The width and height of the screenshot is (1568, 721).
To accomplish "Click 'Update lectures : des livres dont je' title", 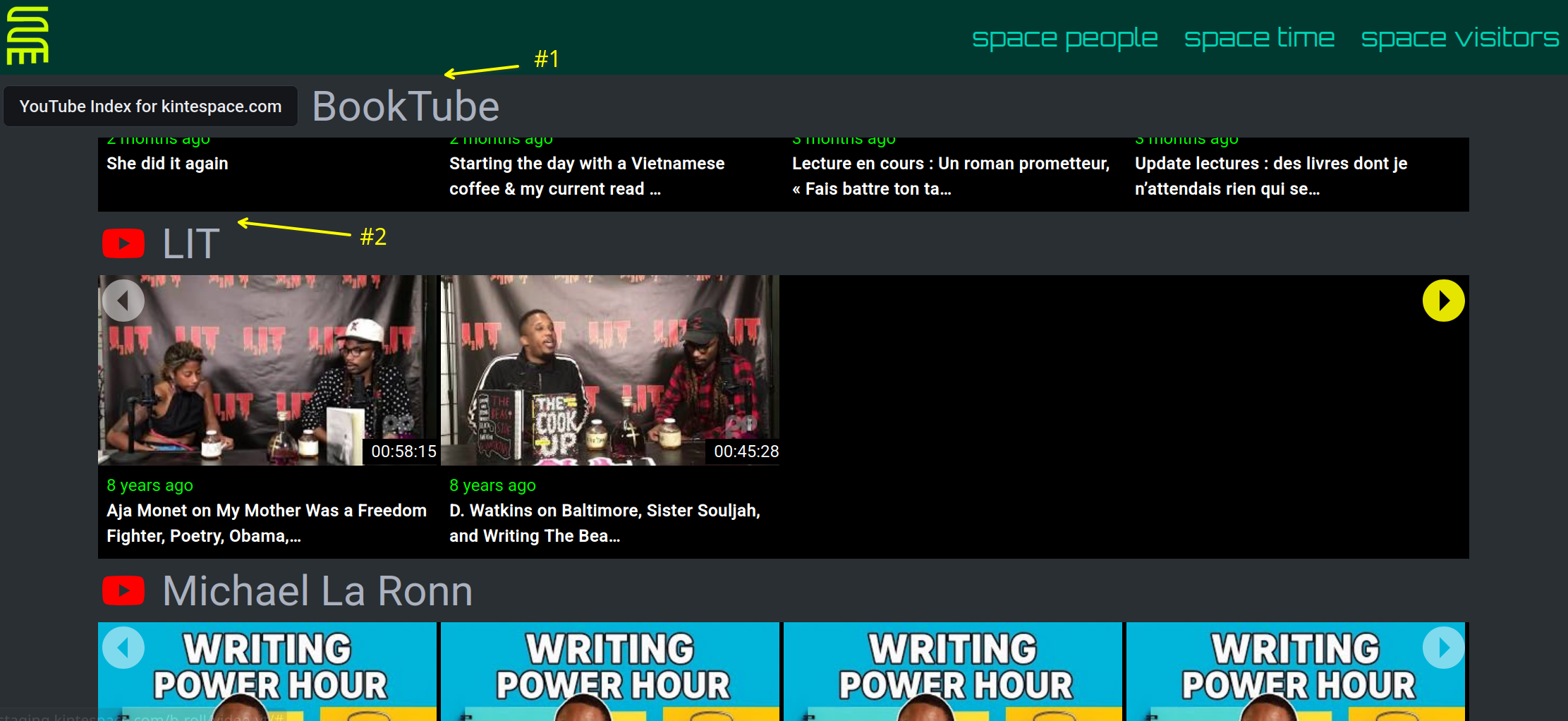I will click(x=1271, y=176).
